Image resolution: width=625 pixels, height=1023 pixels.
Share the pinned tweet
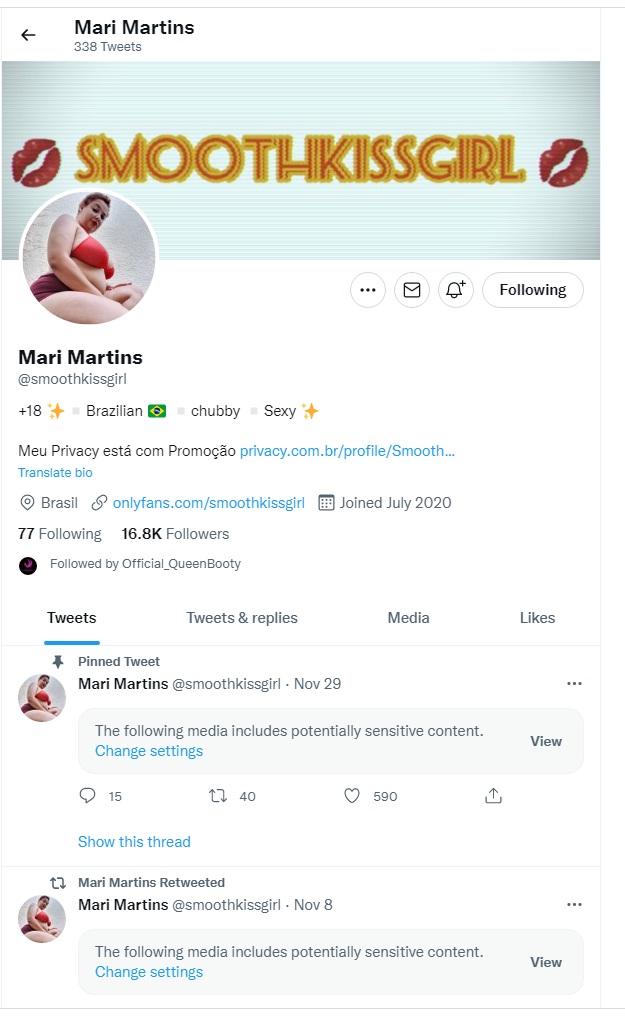click(x=493, y=795)
